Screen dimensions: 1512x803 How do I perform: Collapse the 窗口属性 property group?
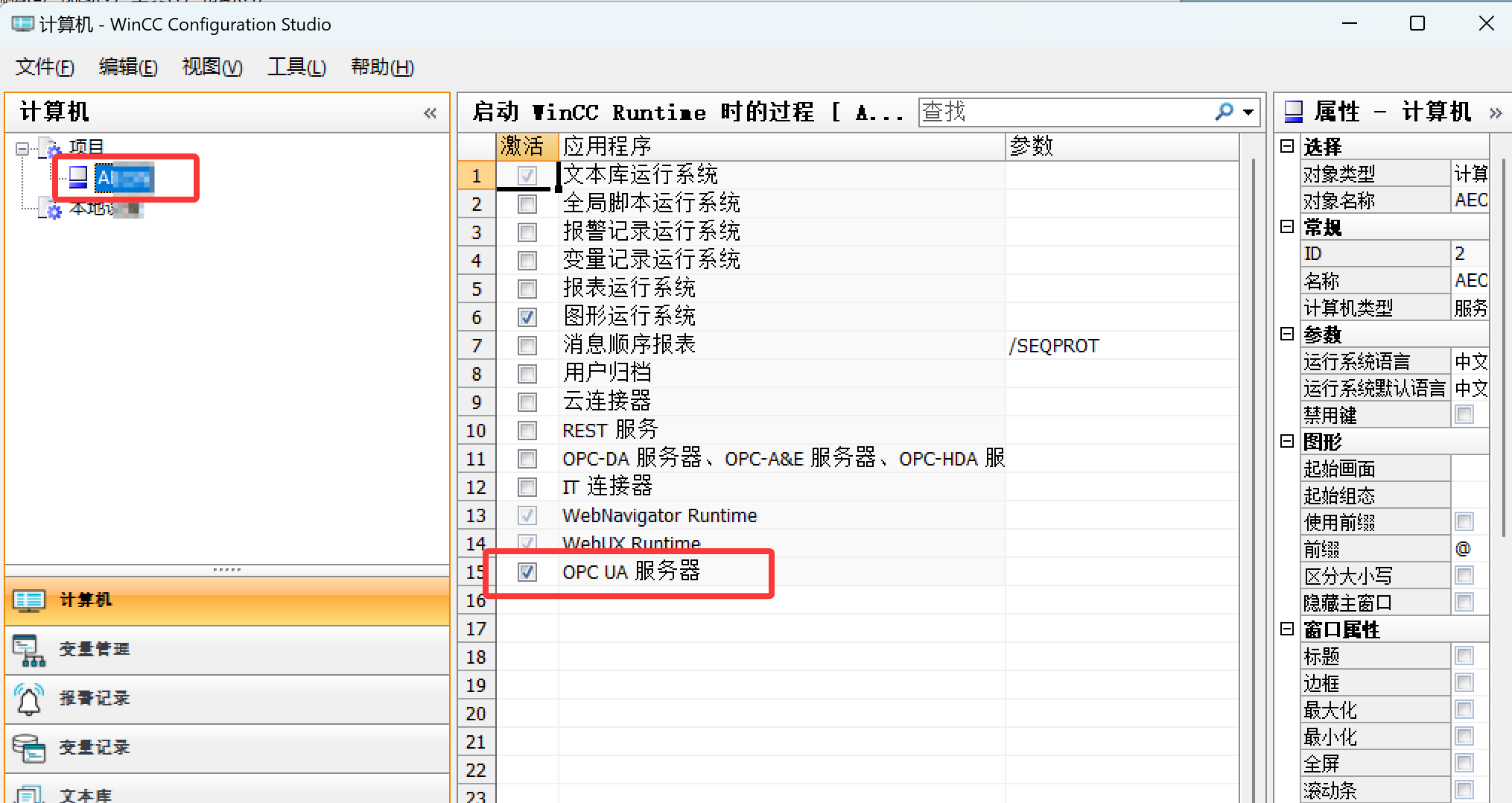point(1287,629)
